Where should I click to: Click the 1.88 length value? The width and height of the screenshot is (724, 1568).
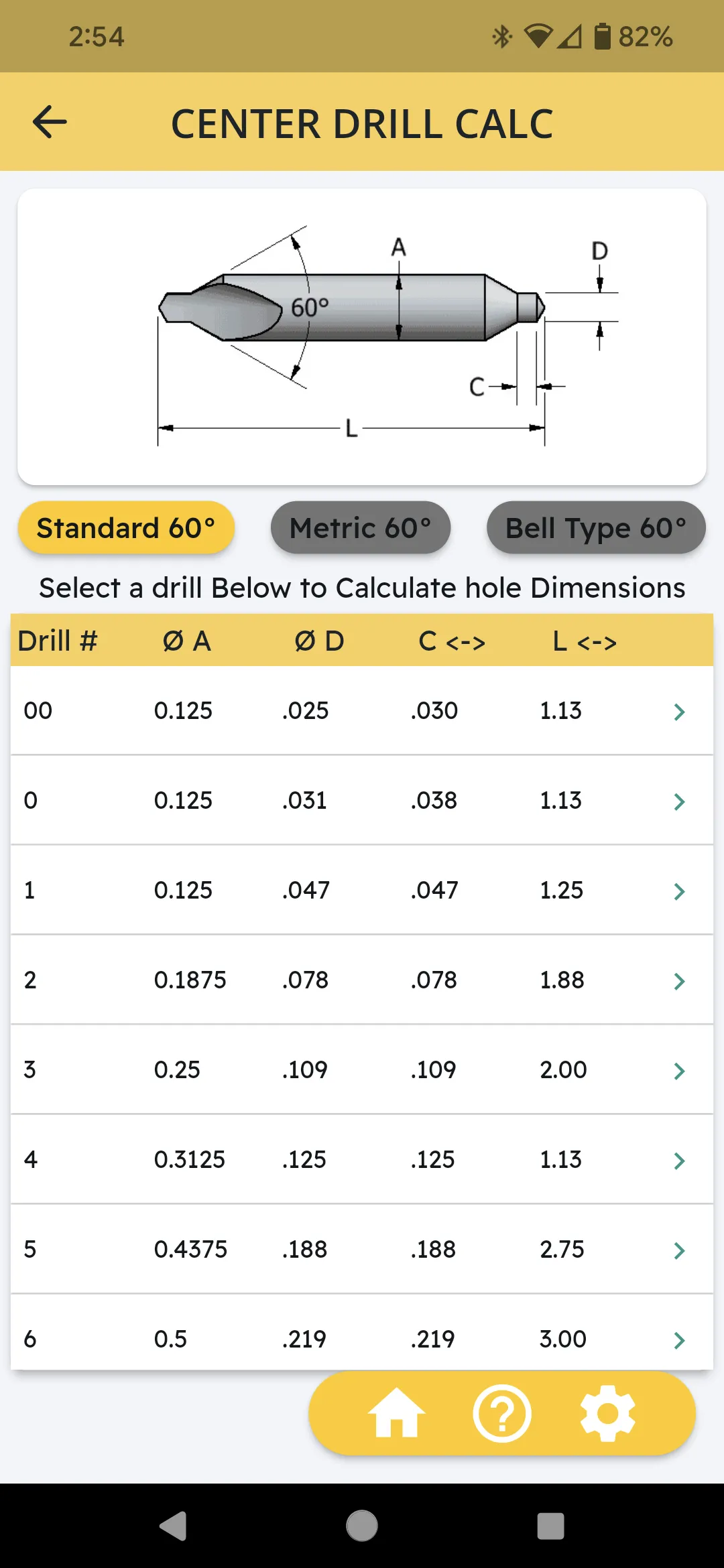pos(562,980)
